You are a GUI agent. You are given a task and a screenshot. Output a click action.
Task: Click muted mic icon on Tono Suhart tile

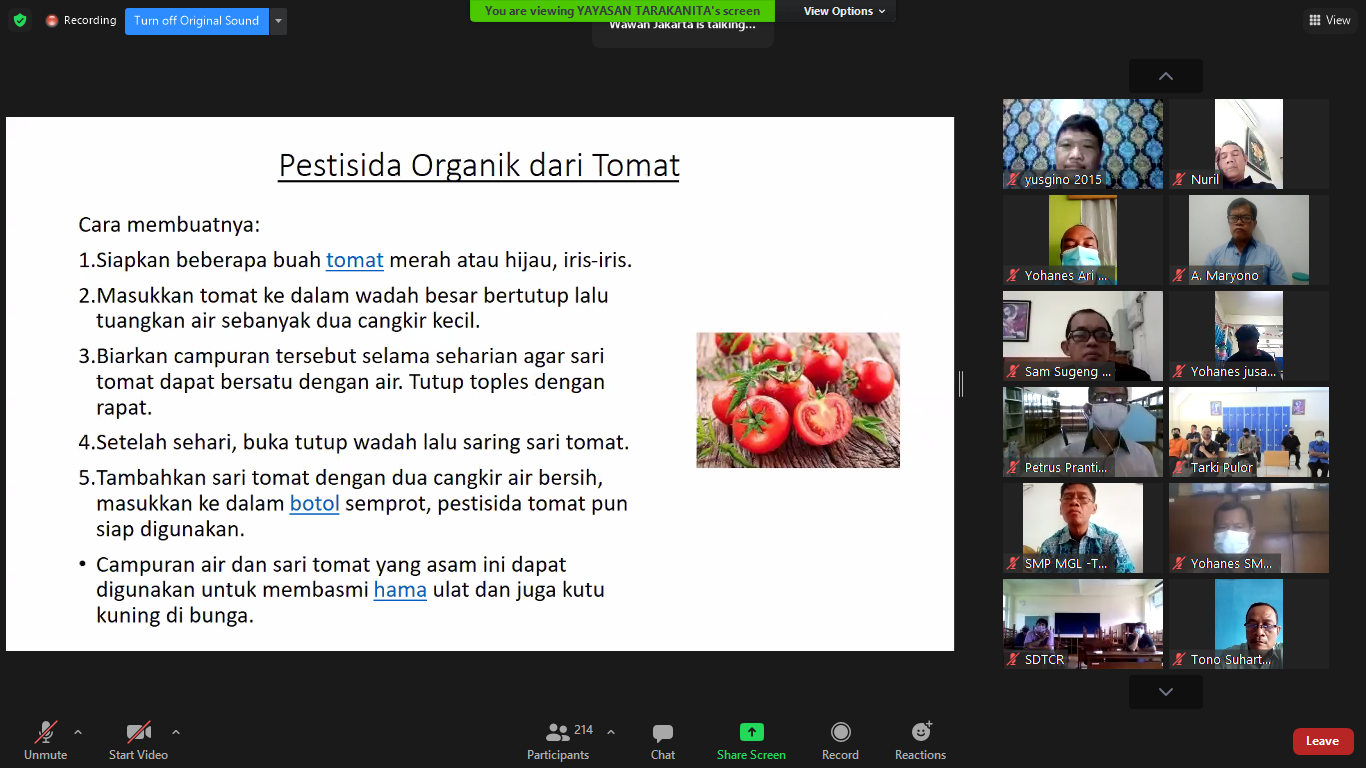pos(1179,660)
